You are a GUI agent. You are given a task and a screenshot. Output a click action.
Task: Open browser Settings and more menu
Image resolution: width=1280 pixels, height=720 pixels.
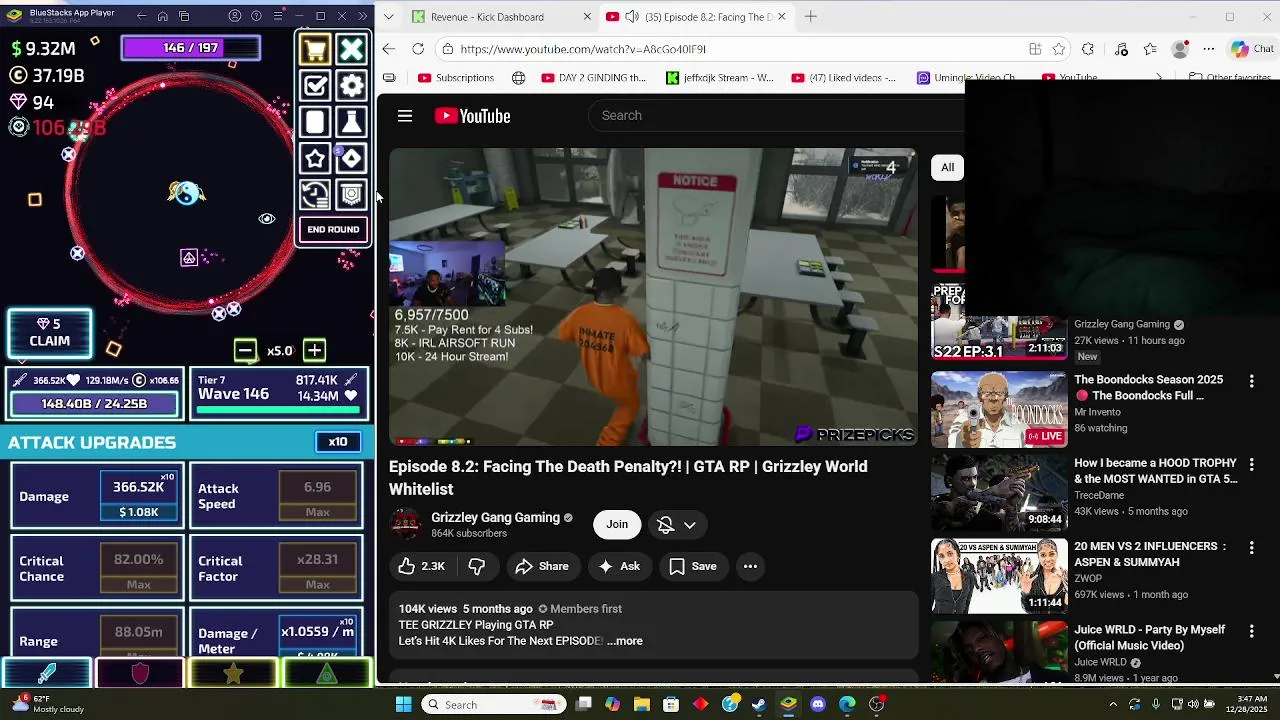click(1209, 49)
